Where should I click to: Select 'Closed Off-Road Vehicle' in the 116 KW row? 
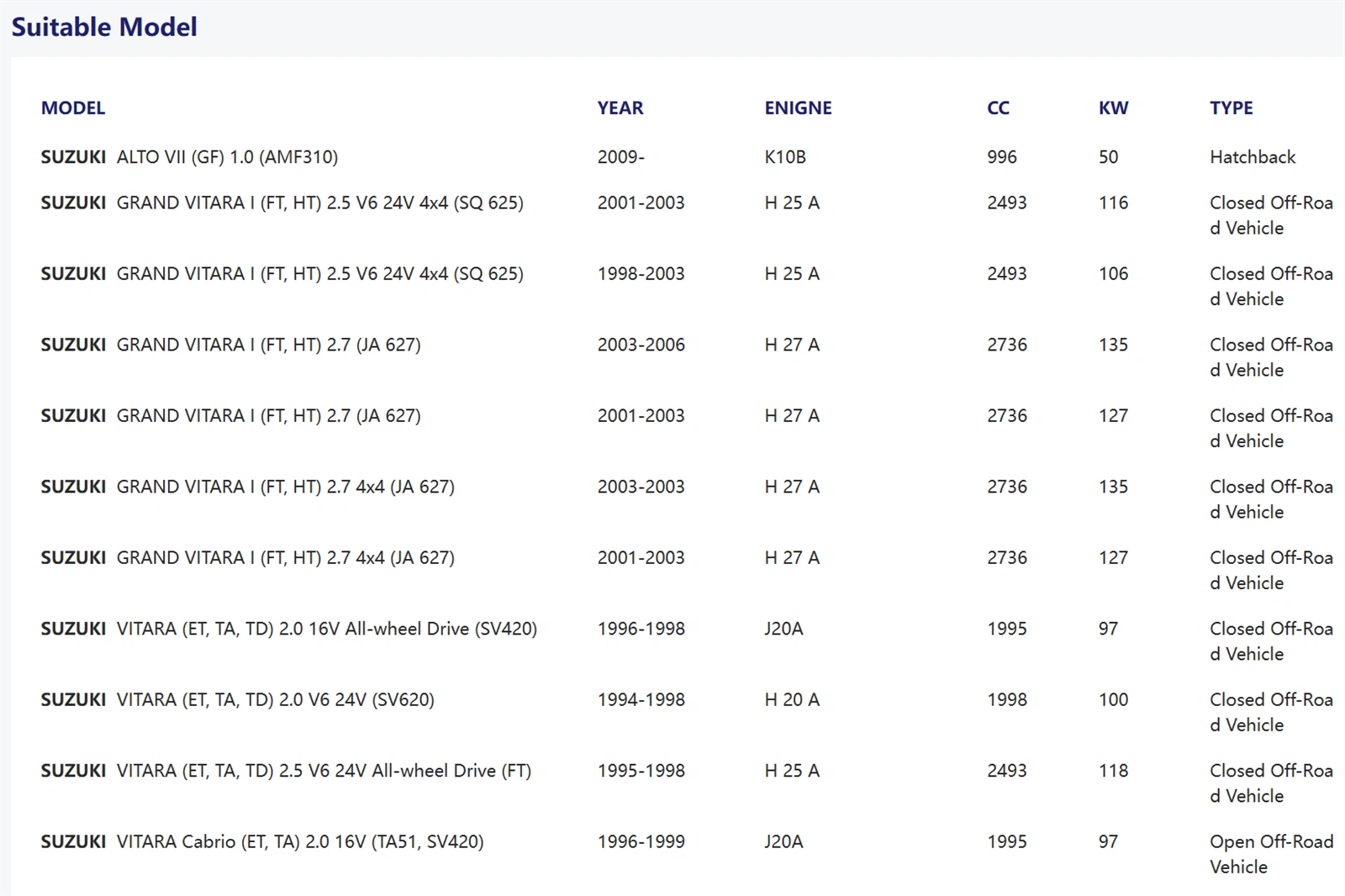(x=1271, y=215)
